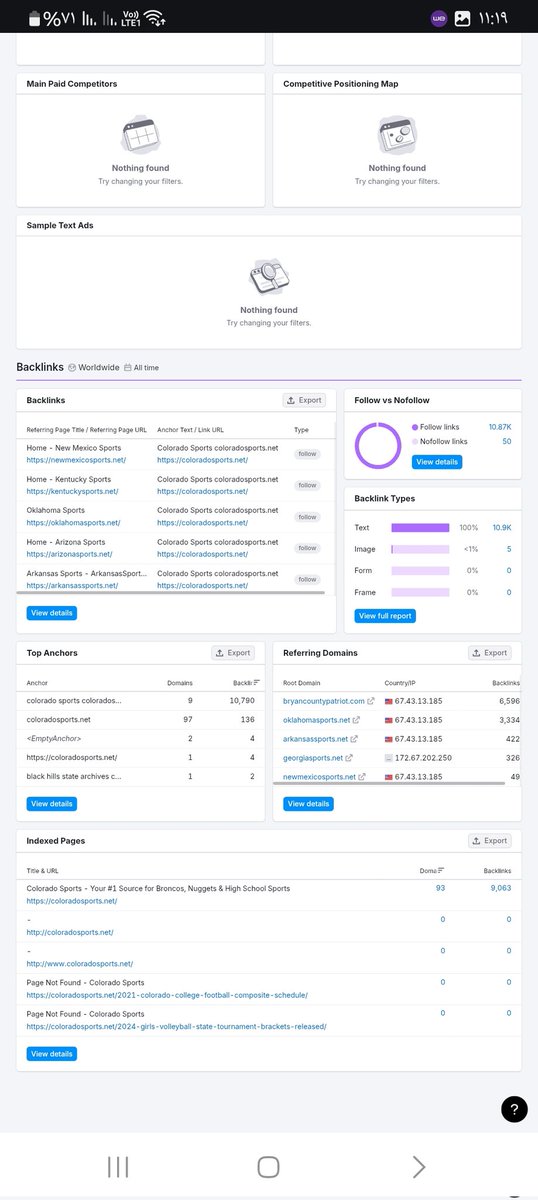Open https://oklahomasports.net/ referring page link
This screenshot has height=1200, width=538.
click(x=73, y=522)
